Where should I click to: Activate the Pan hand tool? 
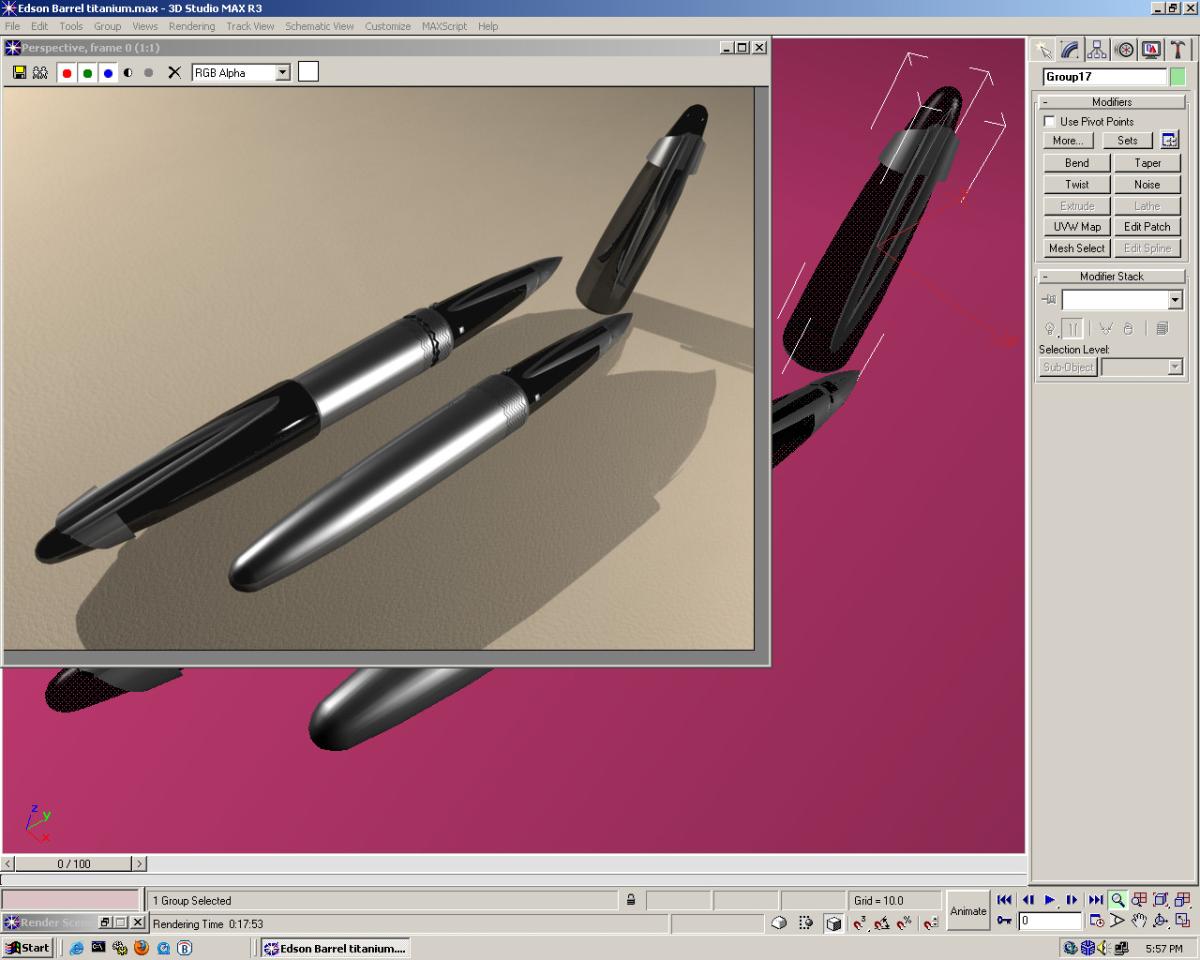[x=1139, y=920]
